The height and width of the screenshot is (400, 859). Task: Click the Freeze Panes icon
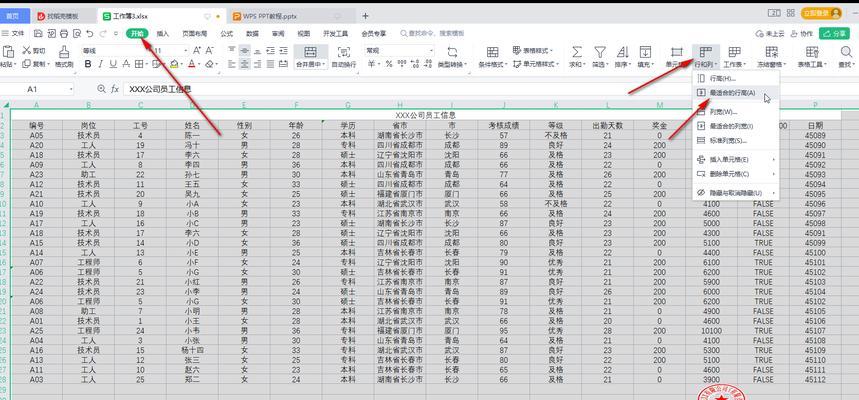[772, 52]
